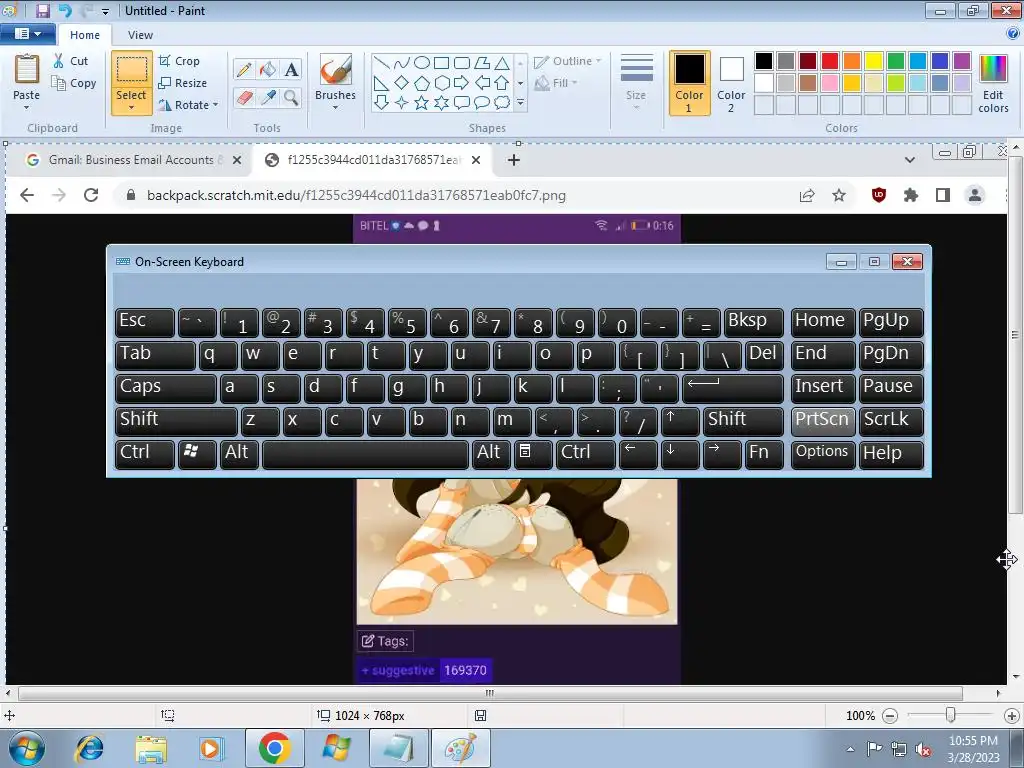Screen dimensions: 1024x768
Task: Click the vertical scrollbar of canvas
Action: (x=1015, y=334)
